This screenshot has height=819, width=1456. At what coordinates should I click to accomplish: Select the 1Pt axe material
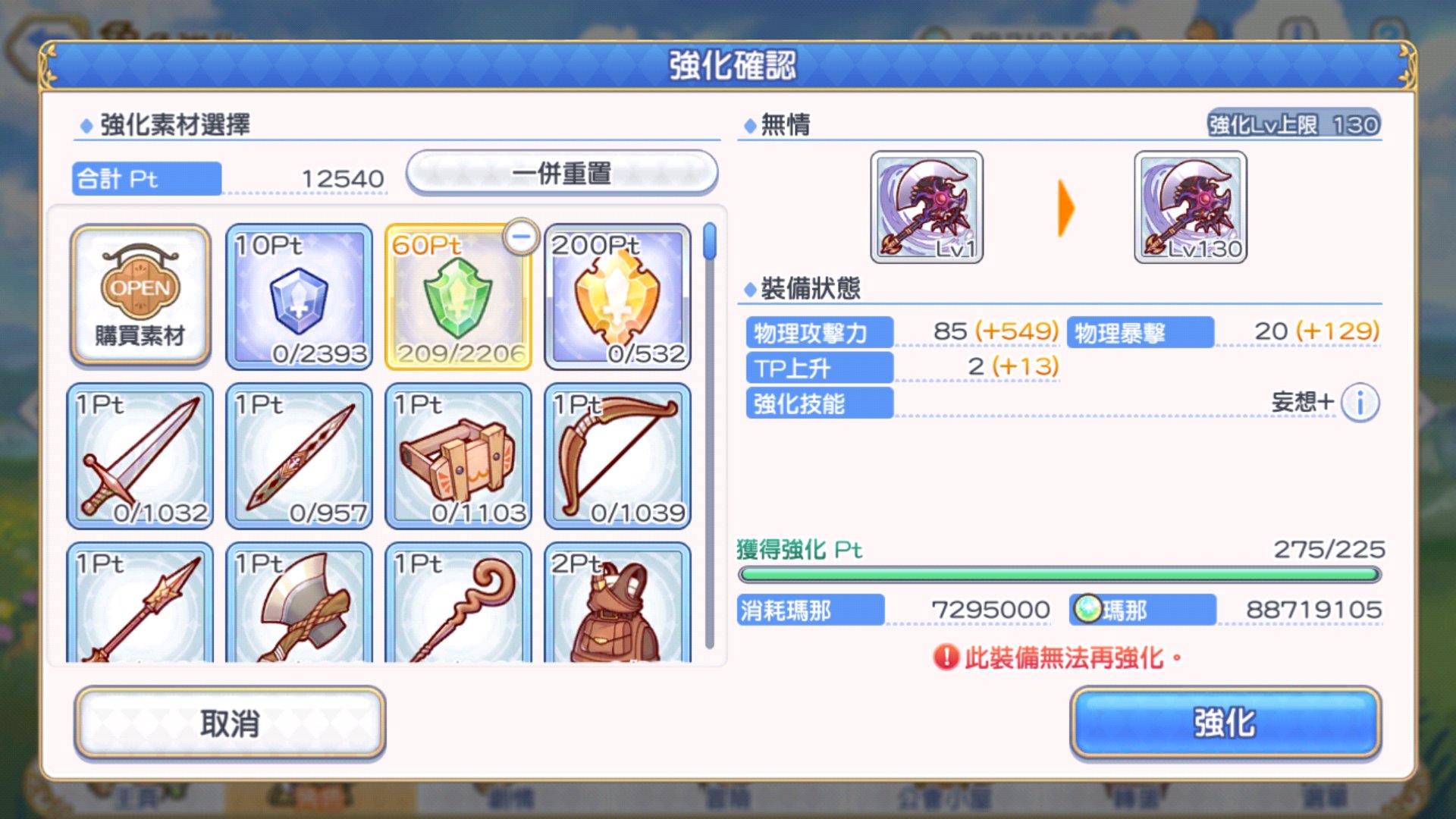[300, 603]
